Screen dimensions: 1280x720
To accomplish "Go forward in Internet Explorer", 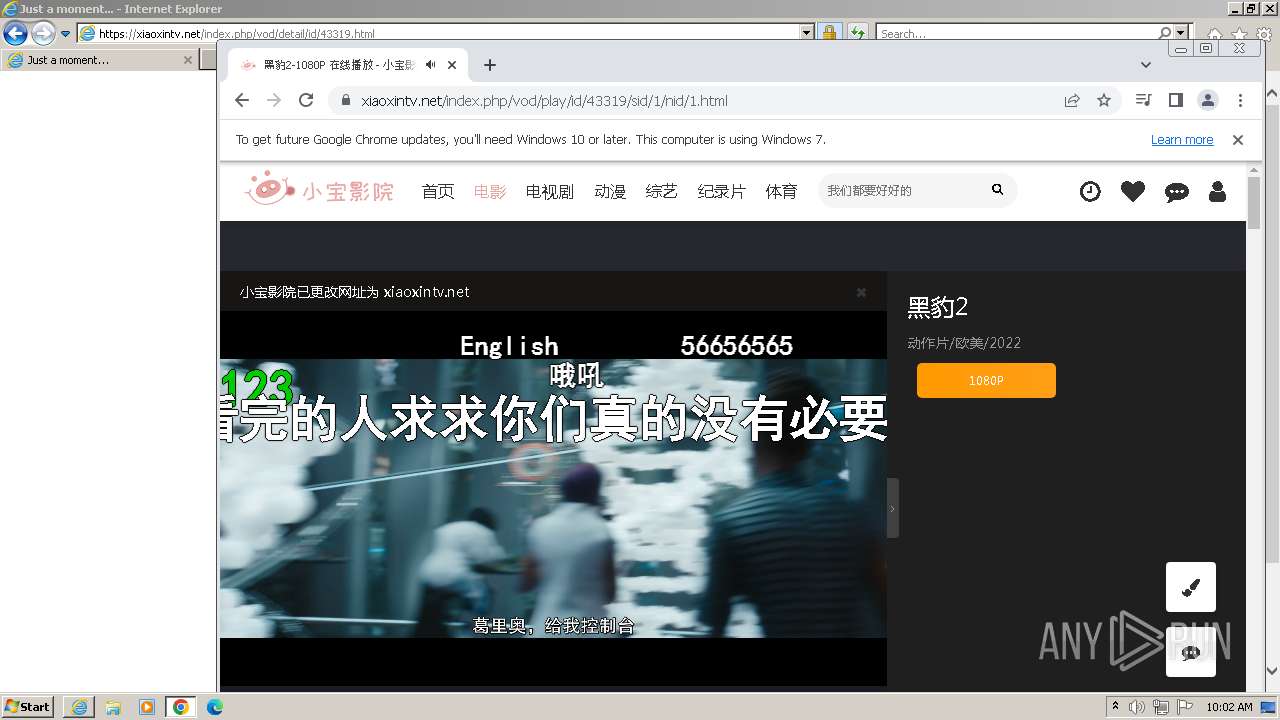I will click(x=43, y=33).
